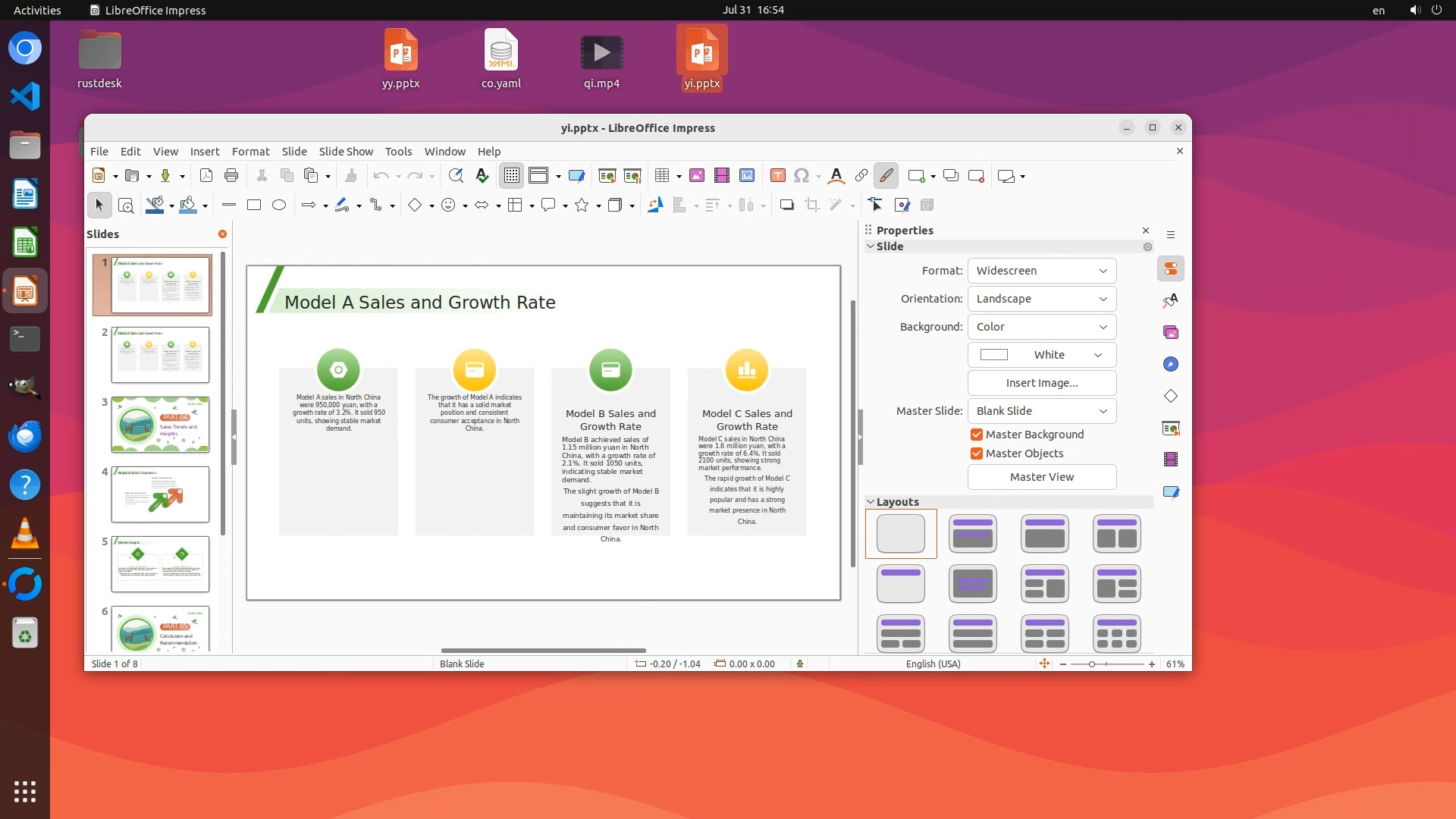
Task: Open the White background color dropdown
Action: coord(1041,355)
